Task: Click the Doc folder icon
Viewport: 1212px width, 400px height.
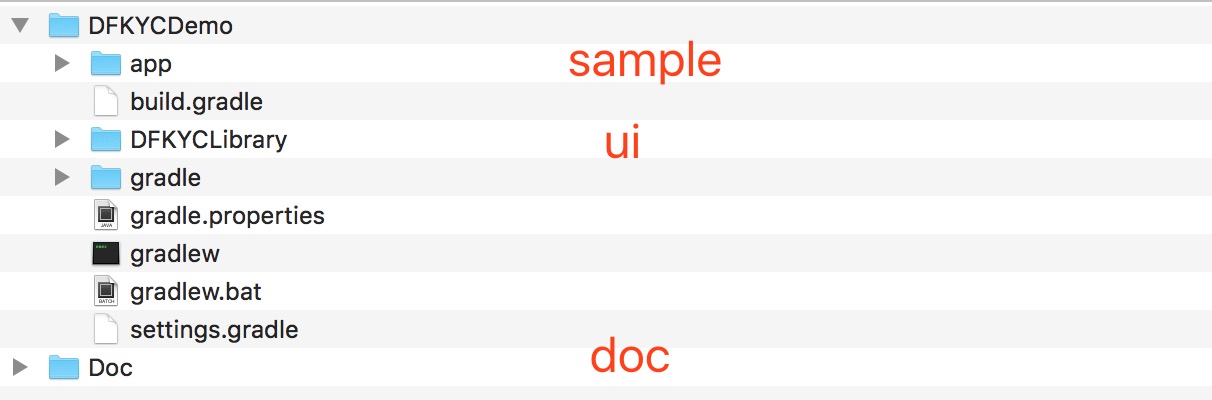Action: 63,368
